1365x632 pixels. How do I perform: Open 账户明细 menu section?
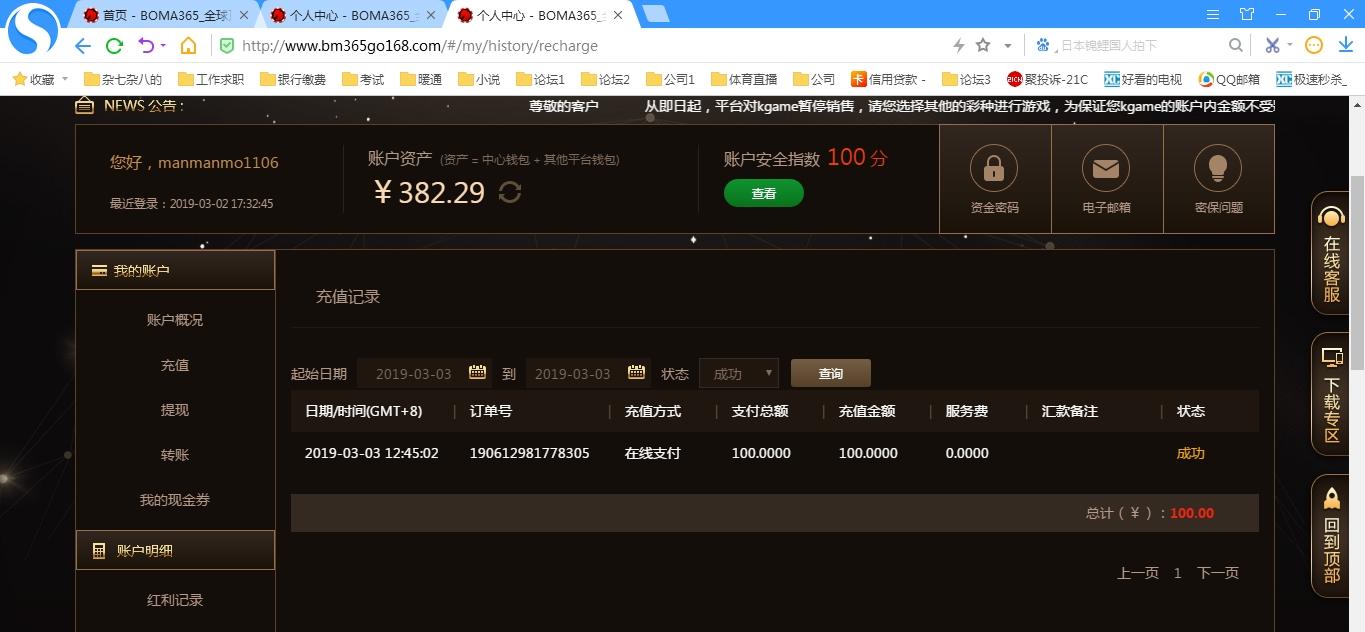(x=175, y=550)
